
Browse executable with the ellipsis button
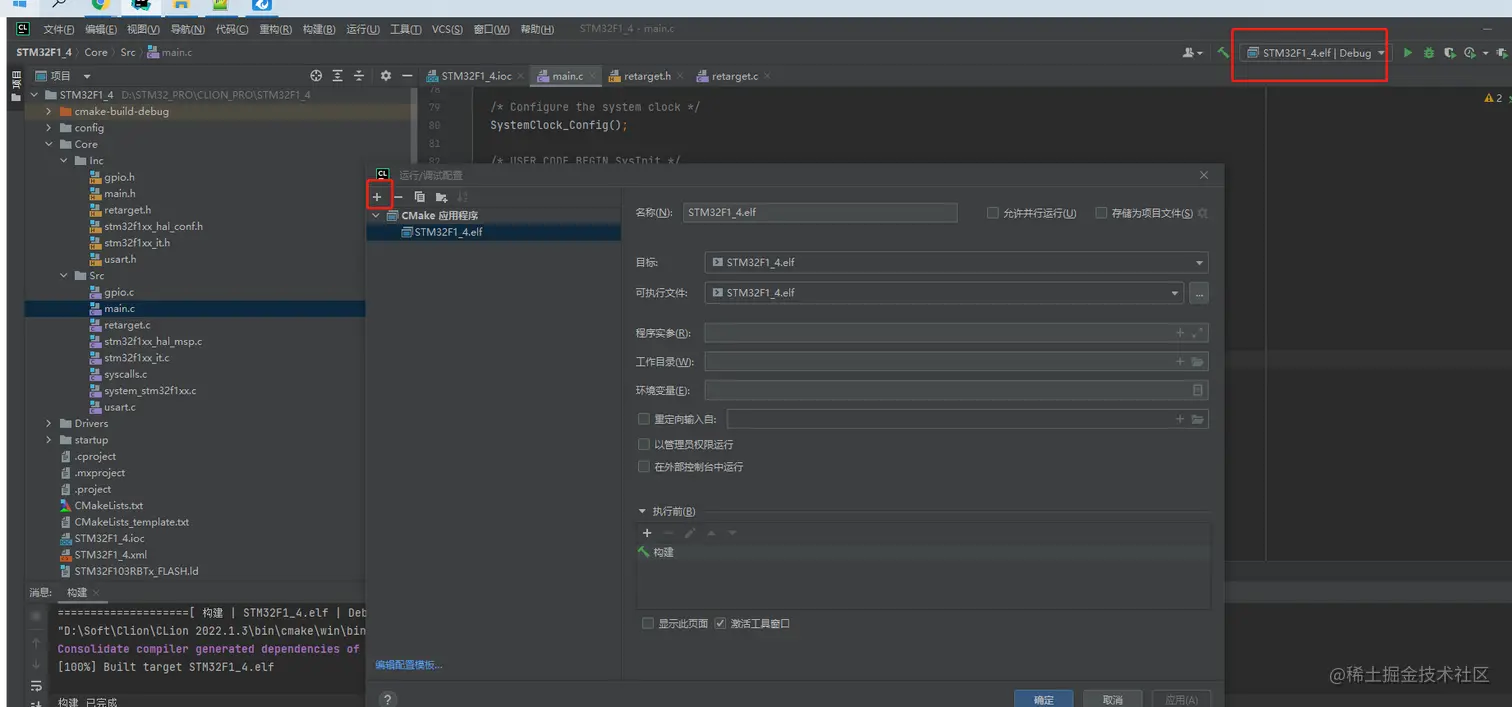coord(1200,293)
